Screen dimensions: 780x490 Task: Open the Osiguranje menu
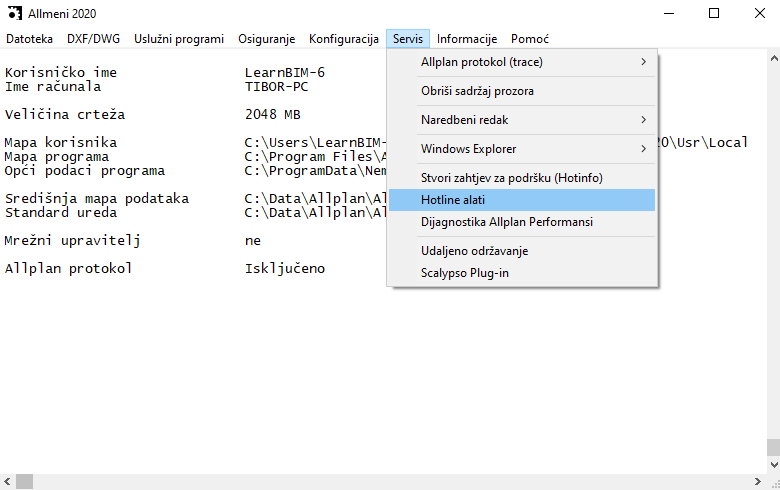coord(267,39)
